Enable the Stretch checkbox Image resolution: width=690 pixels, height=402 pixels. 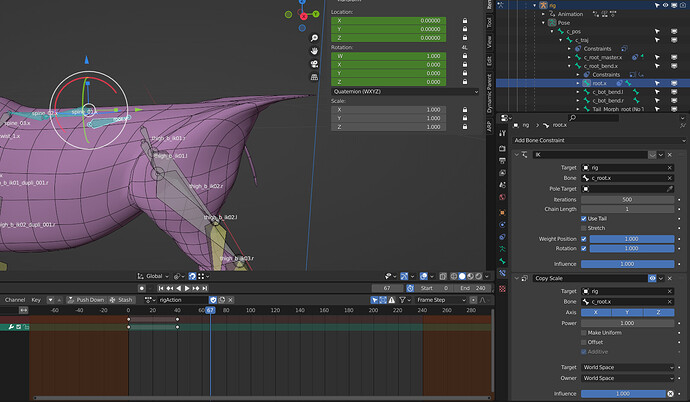[x=584, y=228]
